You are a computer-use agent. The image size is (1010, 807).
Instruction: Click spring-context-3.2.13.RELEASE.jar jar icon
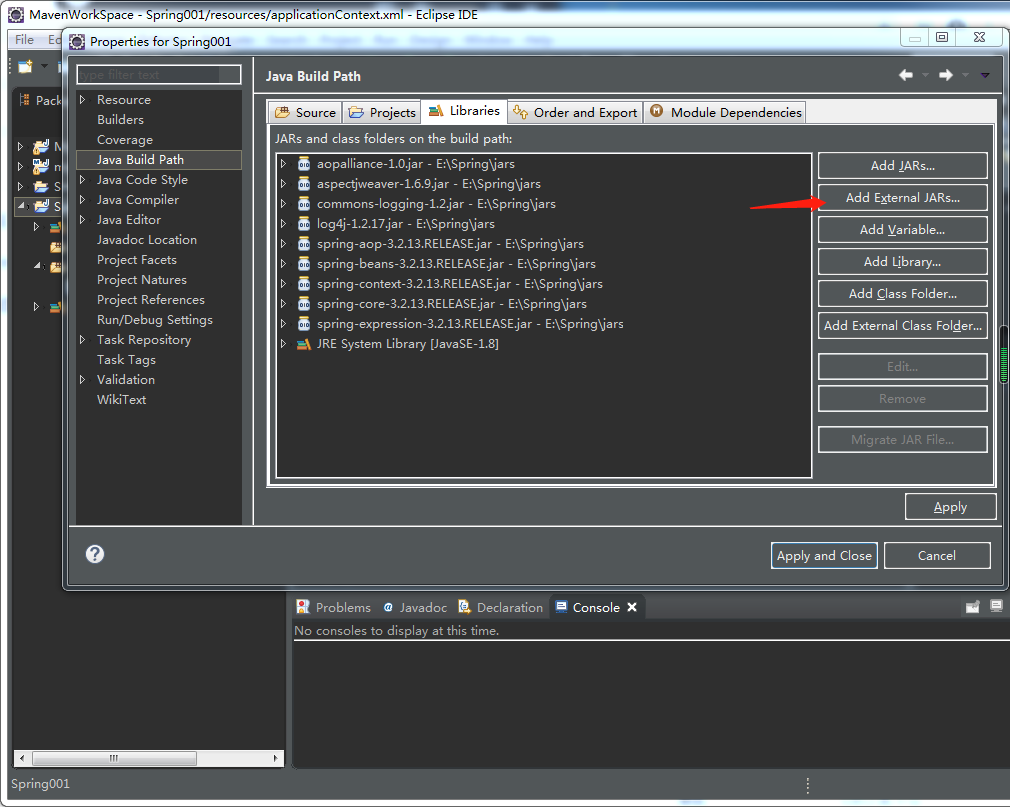click(304, 283)
